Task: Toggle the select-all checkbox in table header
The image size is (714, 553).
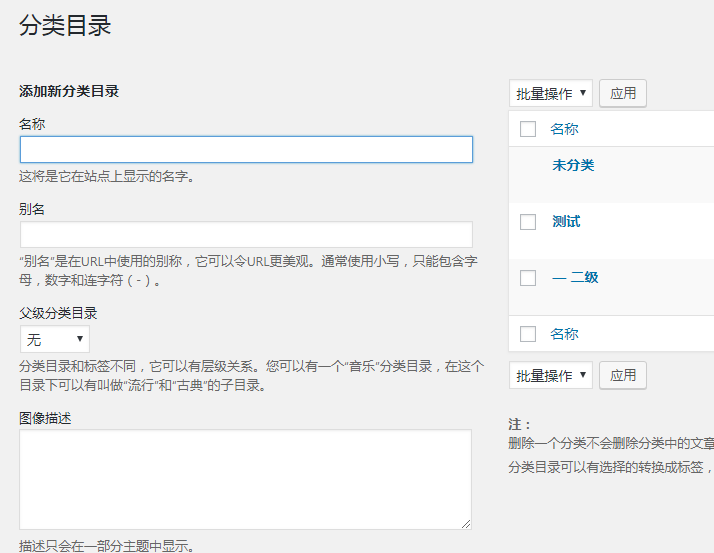Action: coord(528,129)
